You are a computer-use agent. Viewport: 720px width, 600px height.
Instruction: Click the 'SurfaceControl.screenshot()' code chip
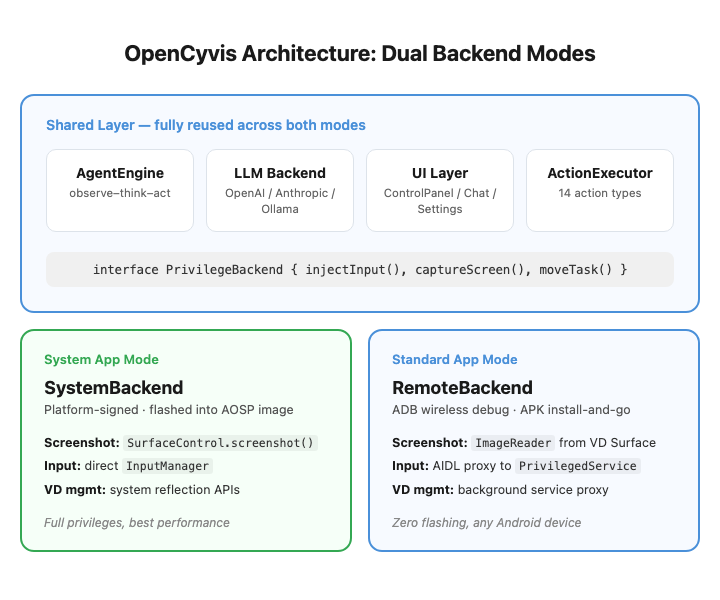(220, 443)
